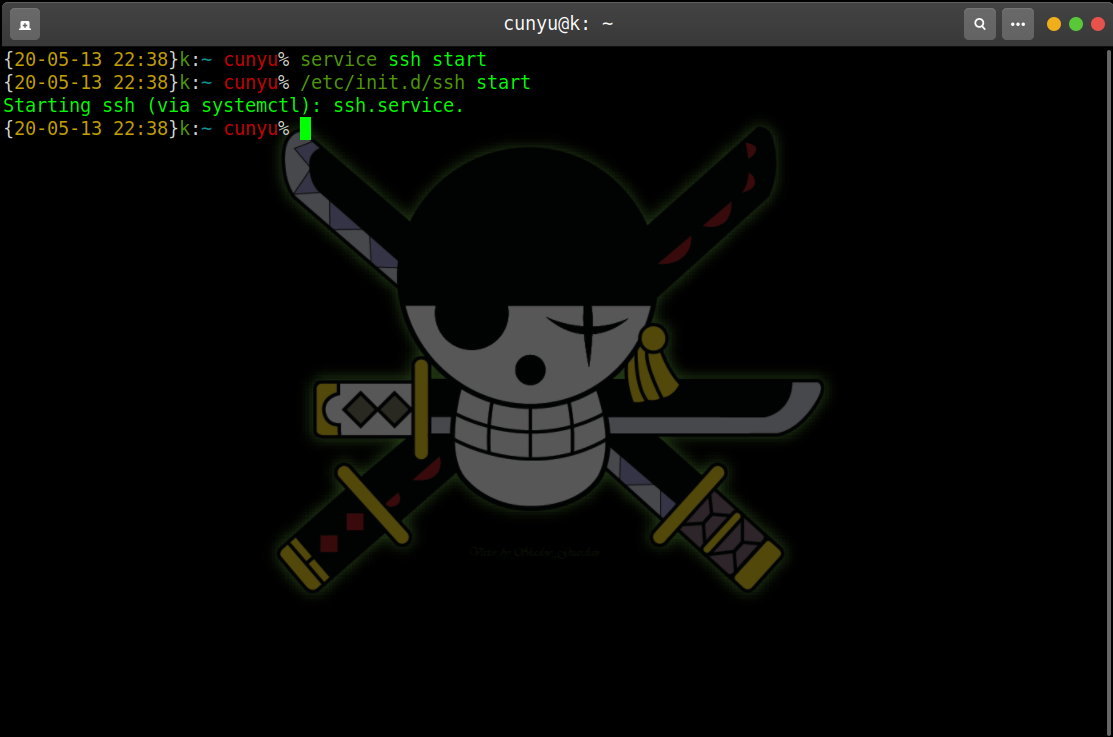1113x737 pixels.
Task: Click the 'cunyu%' prompt on the last line
Action: coord(256,129)
